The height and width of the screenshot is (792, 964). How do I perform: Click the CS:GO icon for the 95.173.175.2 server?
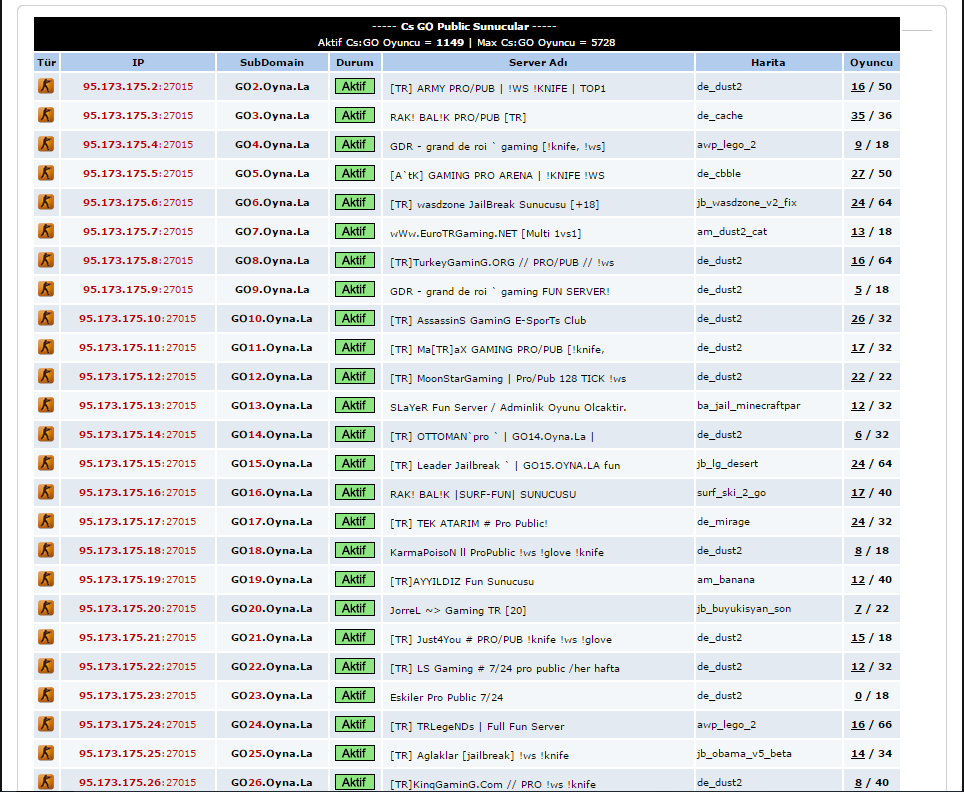46,86
